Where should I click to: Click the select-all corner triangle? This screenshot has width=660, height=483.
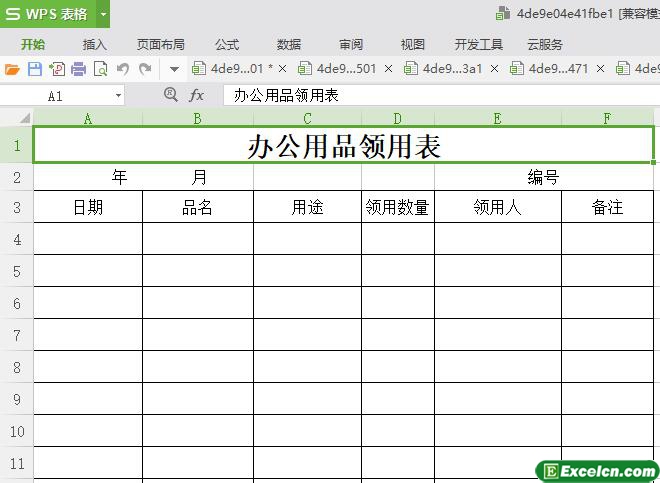[x=24, y=118]
